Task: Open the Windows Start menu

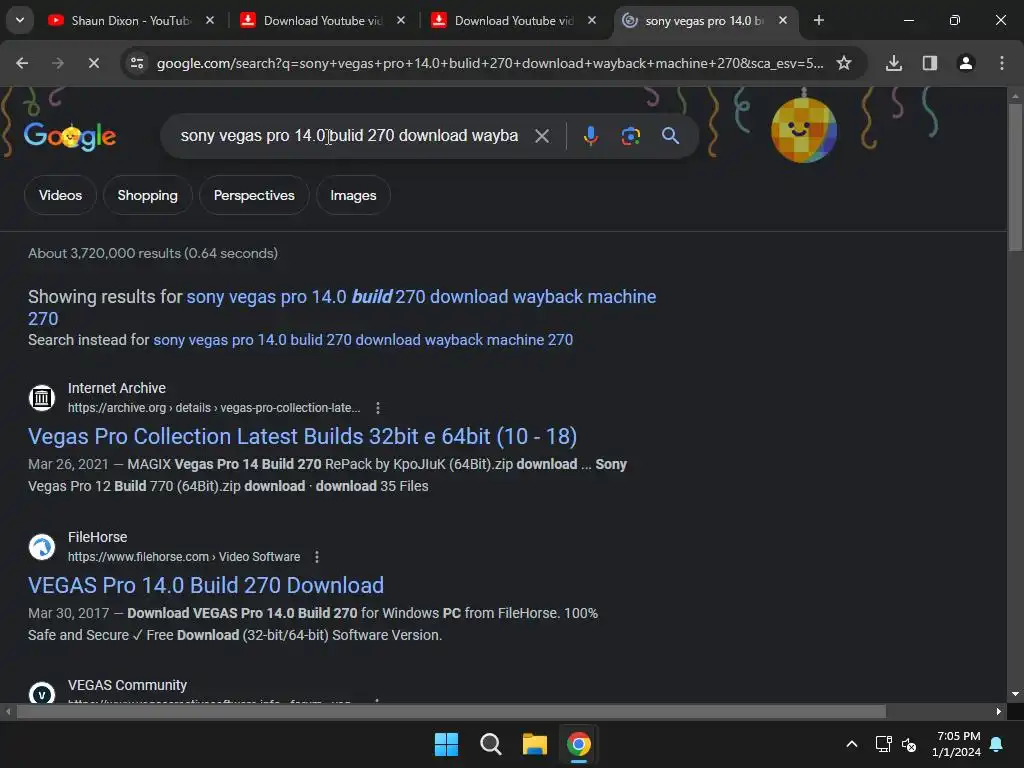Action: click(x=447, y=744)
